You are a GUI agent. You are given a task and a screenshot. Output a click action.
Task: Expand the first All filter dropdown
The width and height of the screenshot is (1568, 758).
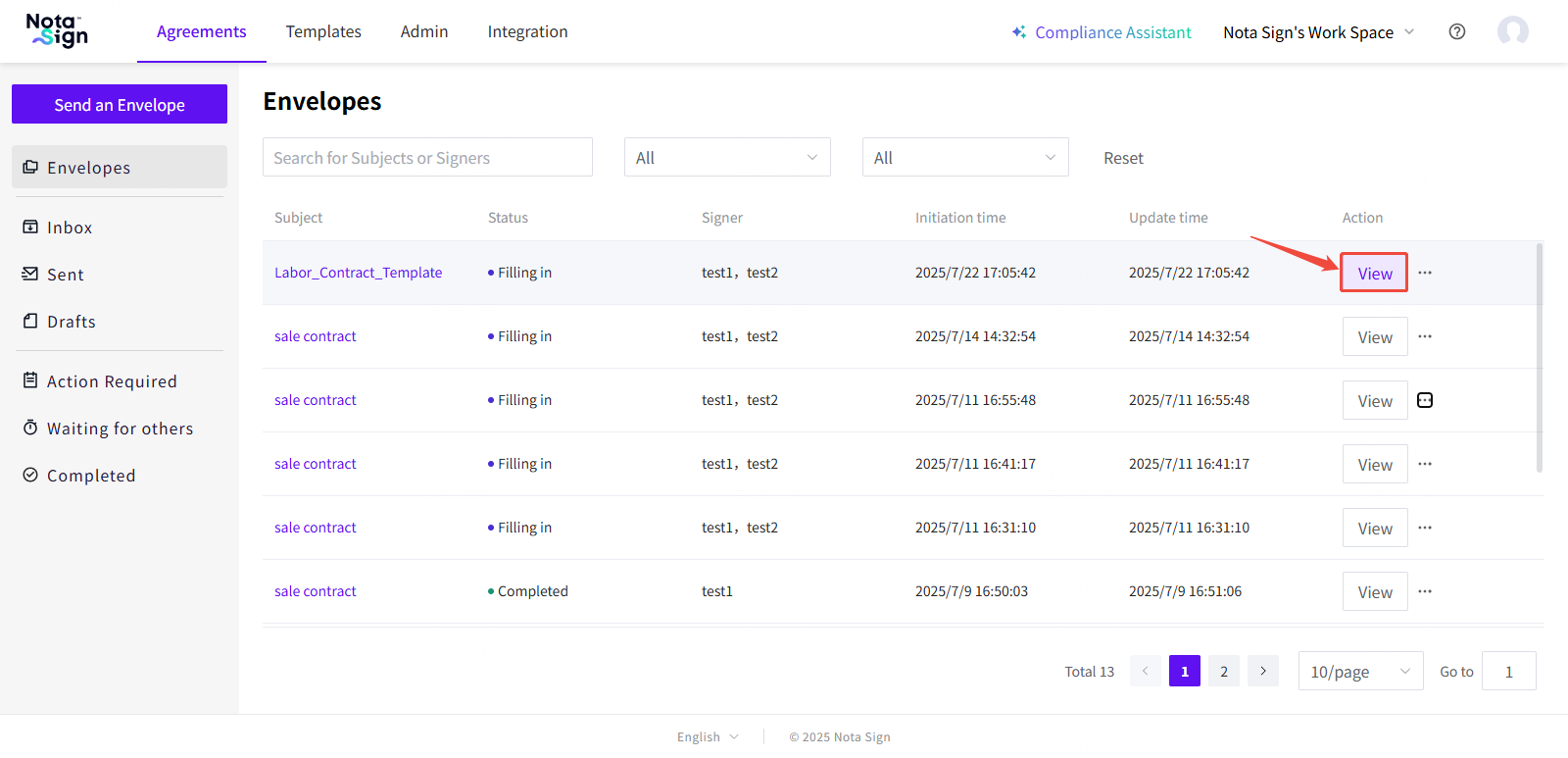[x=727, y=158]
